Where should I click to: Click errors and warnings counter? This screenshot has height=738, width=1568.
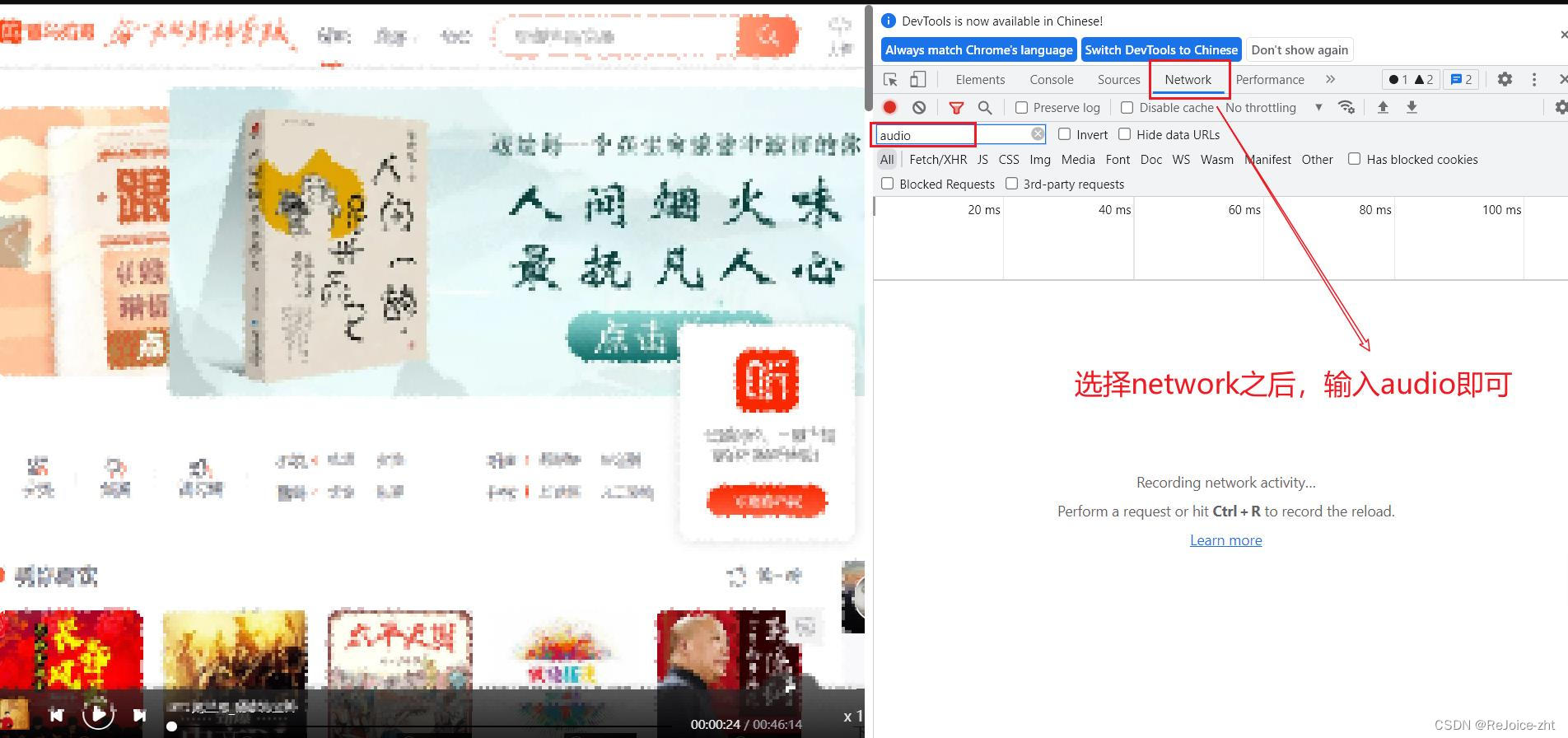click(1411, 79)
